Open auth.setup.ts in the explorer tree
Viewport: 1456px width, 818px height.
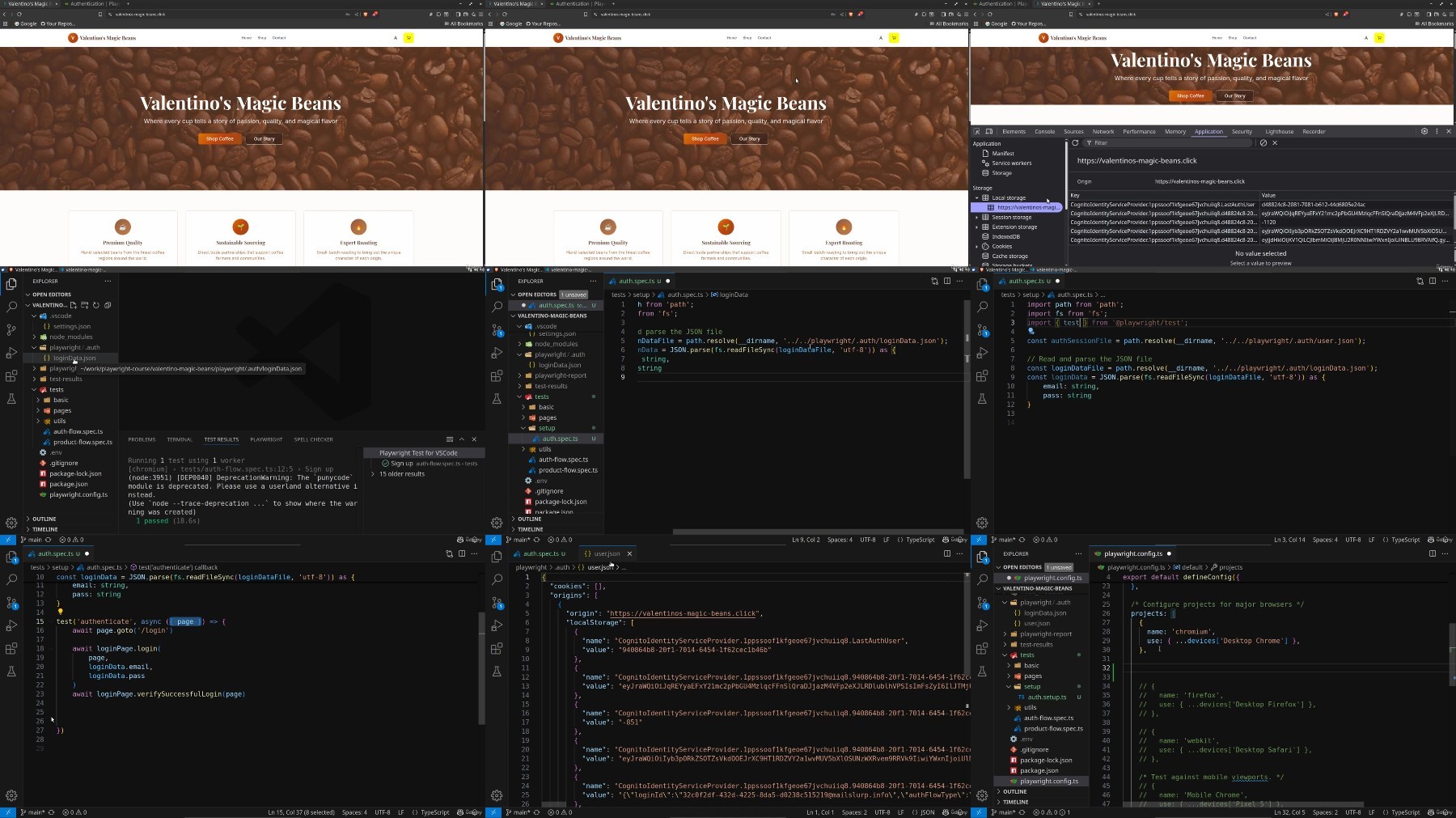(1047, 697)
